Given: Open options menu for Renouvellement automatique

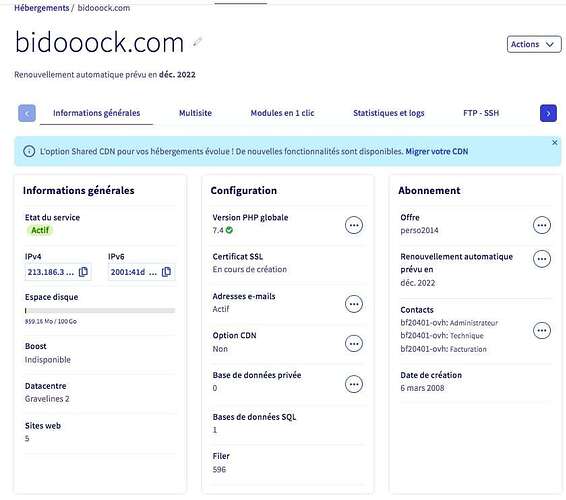Looking at the screenshot, I should coord(542,259).
